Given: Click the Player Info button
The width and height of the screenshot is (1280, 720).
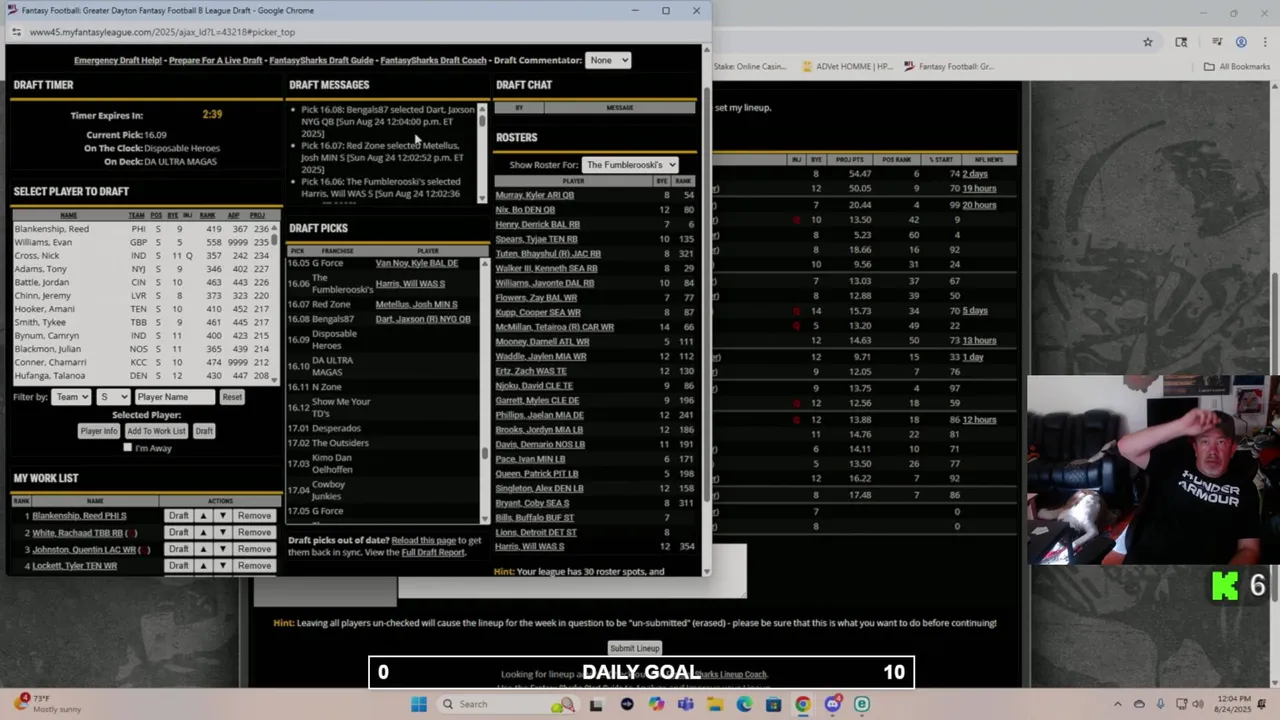Looking at the screenshot, I should point(99,431).
